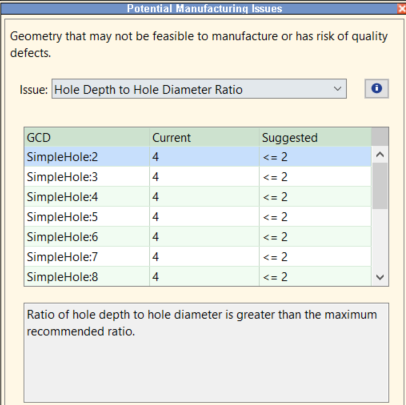406x405 pixels.
Task: Sort by the GCD column header
Action: pyautogui.click(x=87, y=137)
